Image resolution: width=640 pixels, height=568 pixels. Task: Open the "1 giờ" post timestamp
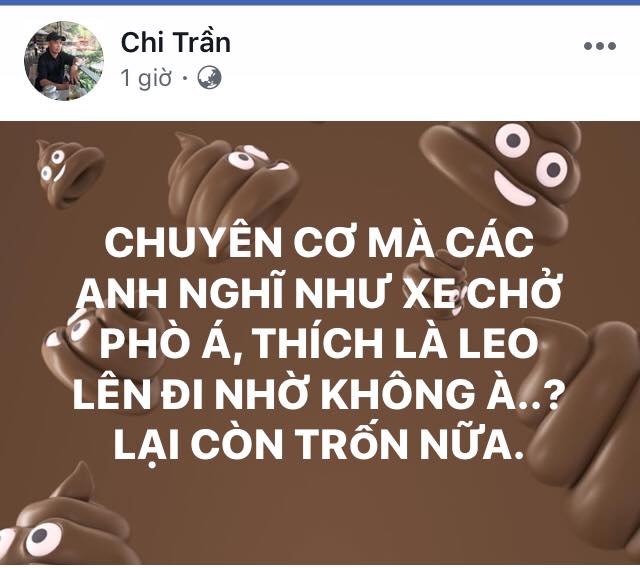tap(146, 78)
